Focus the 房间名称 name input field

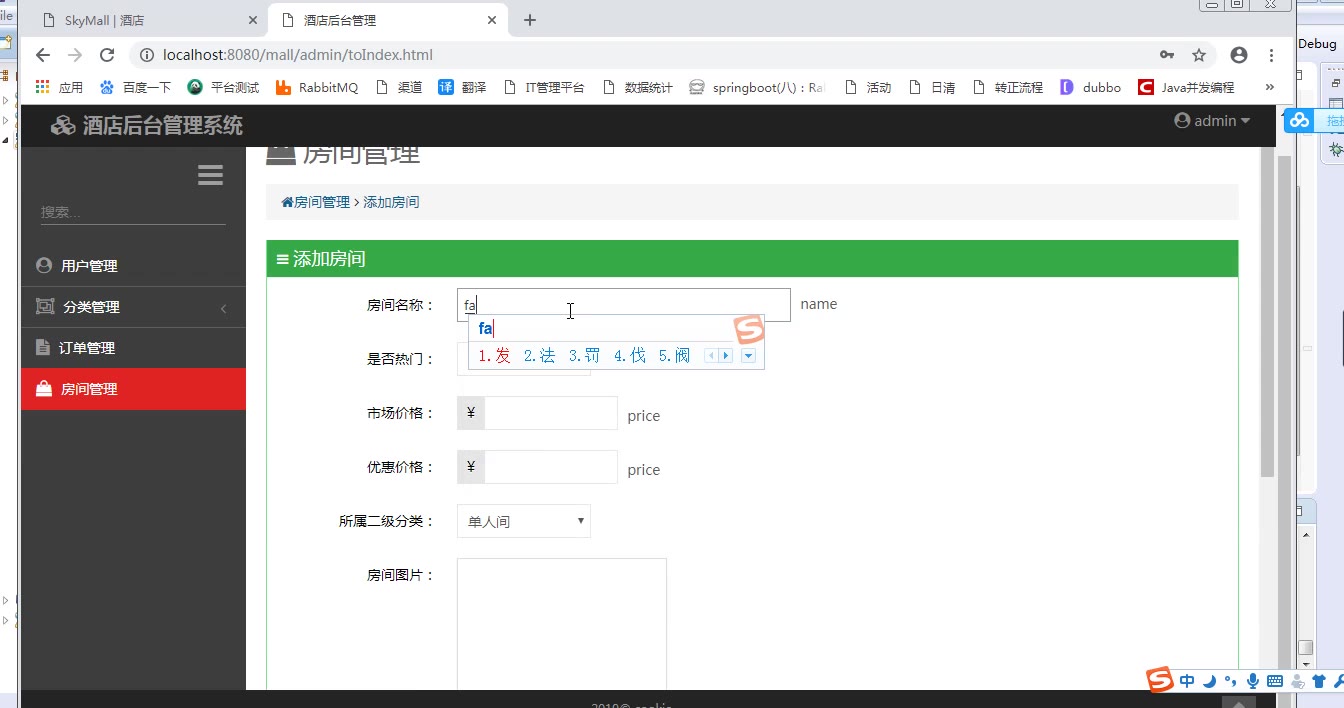pos(623,305)
